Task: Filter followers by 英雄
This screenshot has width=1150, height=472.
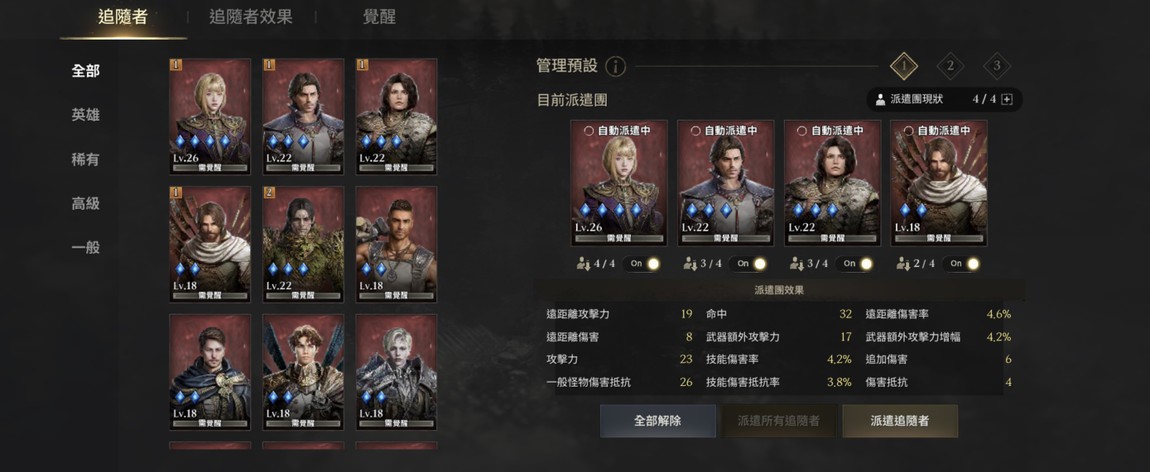Action: (x=86, y=115)
